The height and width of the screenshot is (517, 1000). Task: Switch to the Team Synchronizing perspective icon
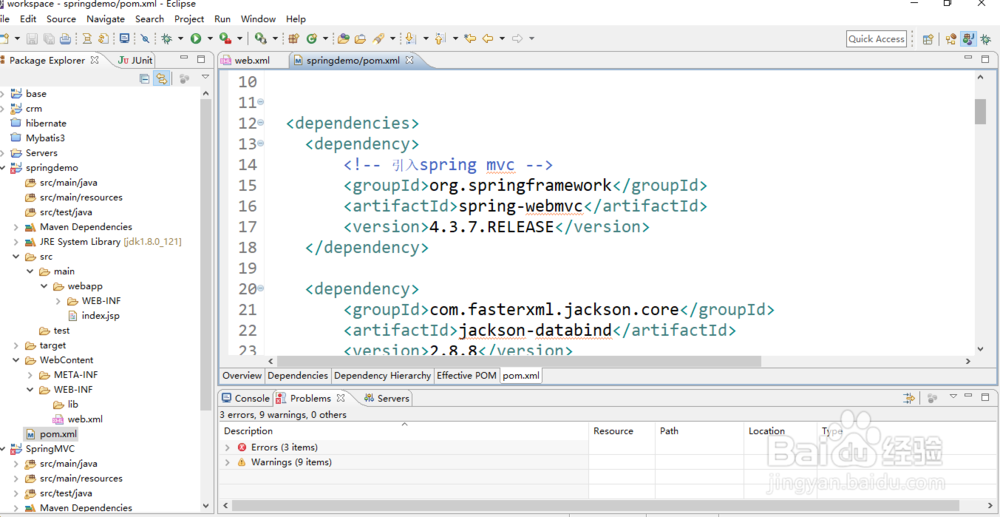[952, 39]
